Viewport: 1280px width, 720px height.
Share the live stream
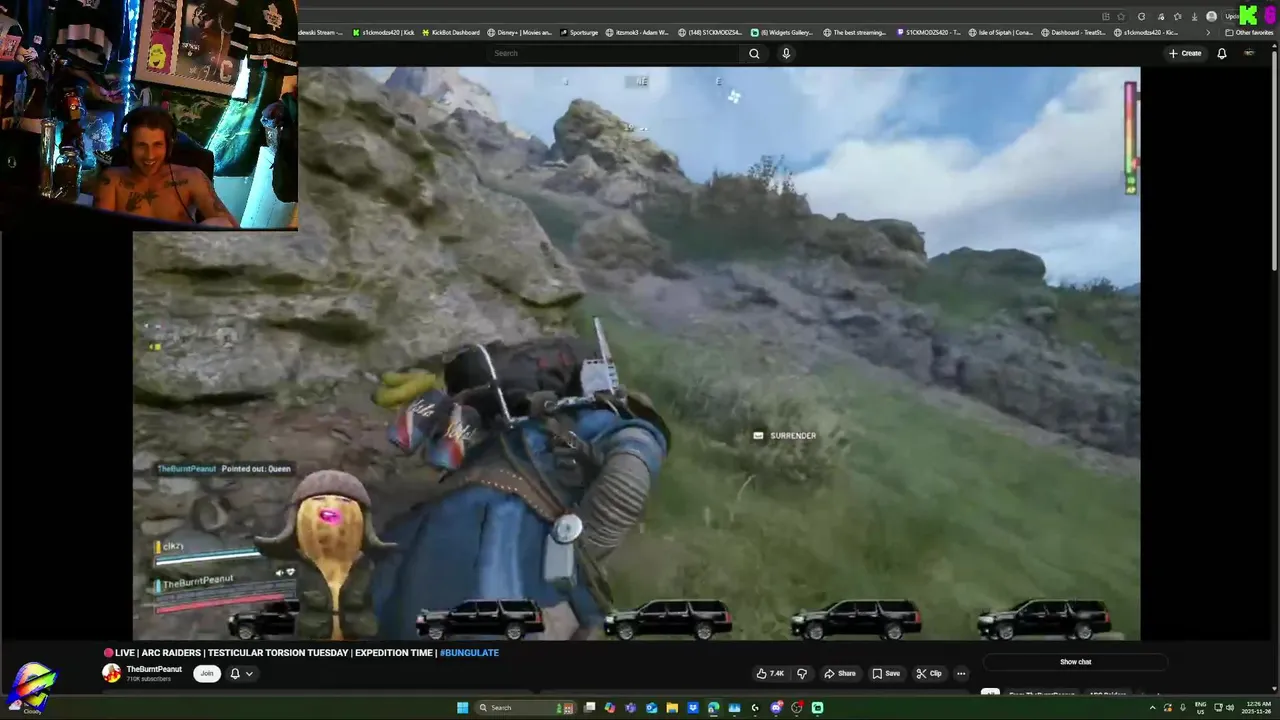840,673
